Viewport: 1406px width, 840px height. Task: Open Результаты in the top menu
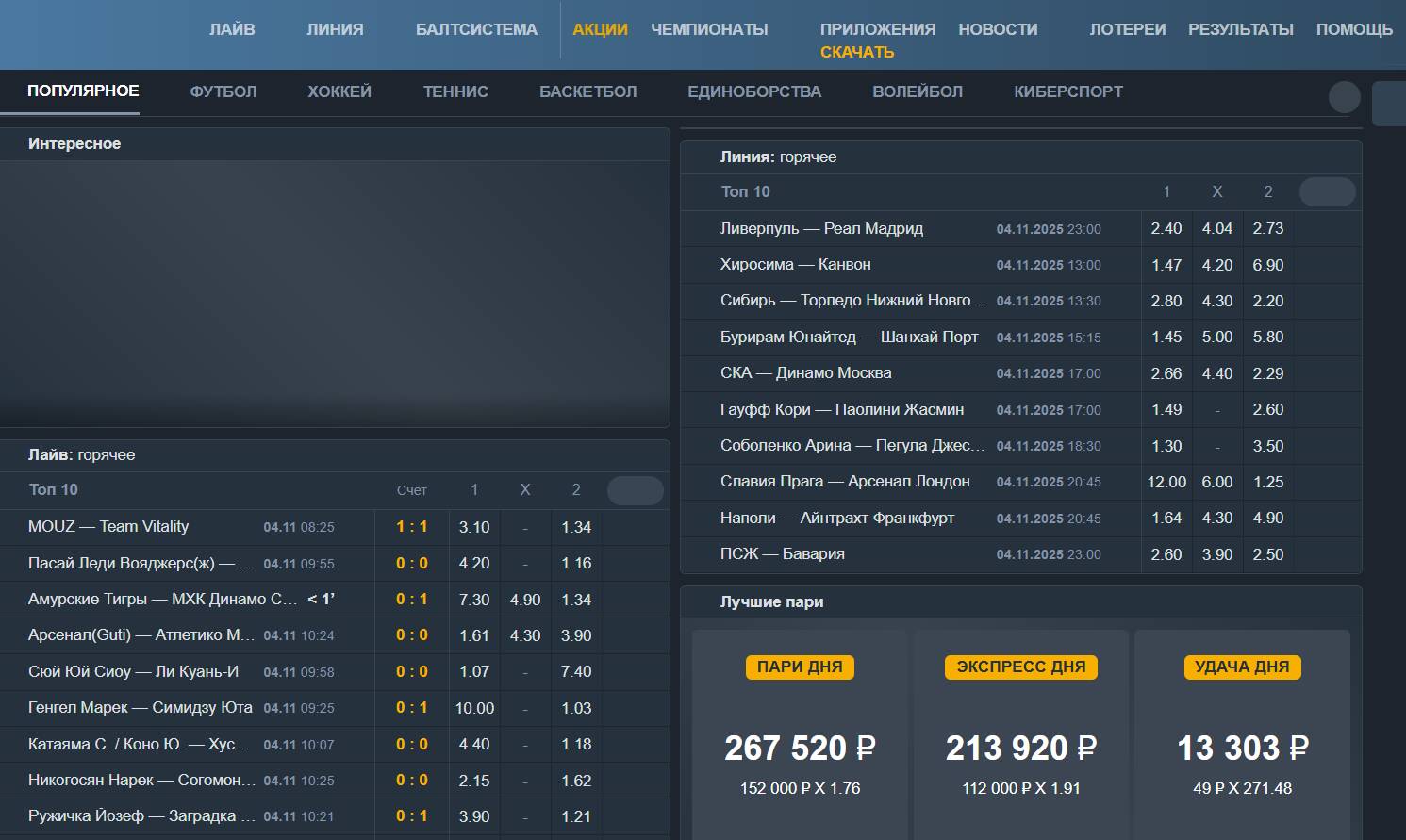(x=1240, y=29)
